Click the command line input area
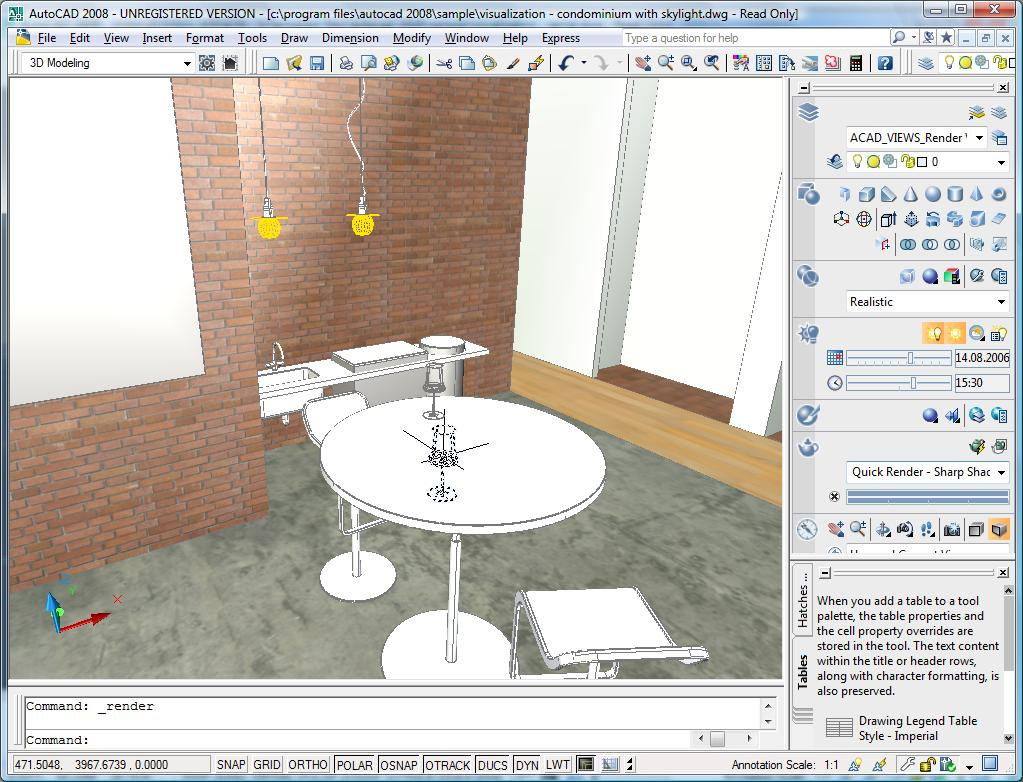 pos(358,740)
